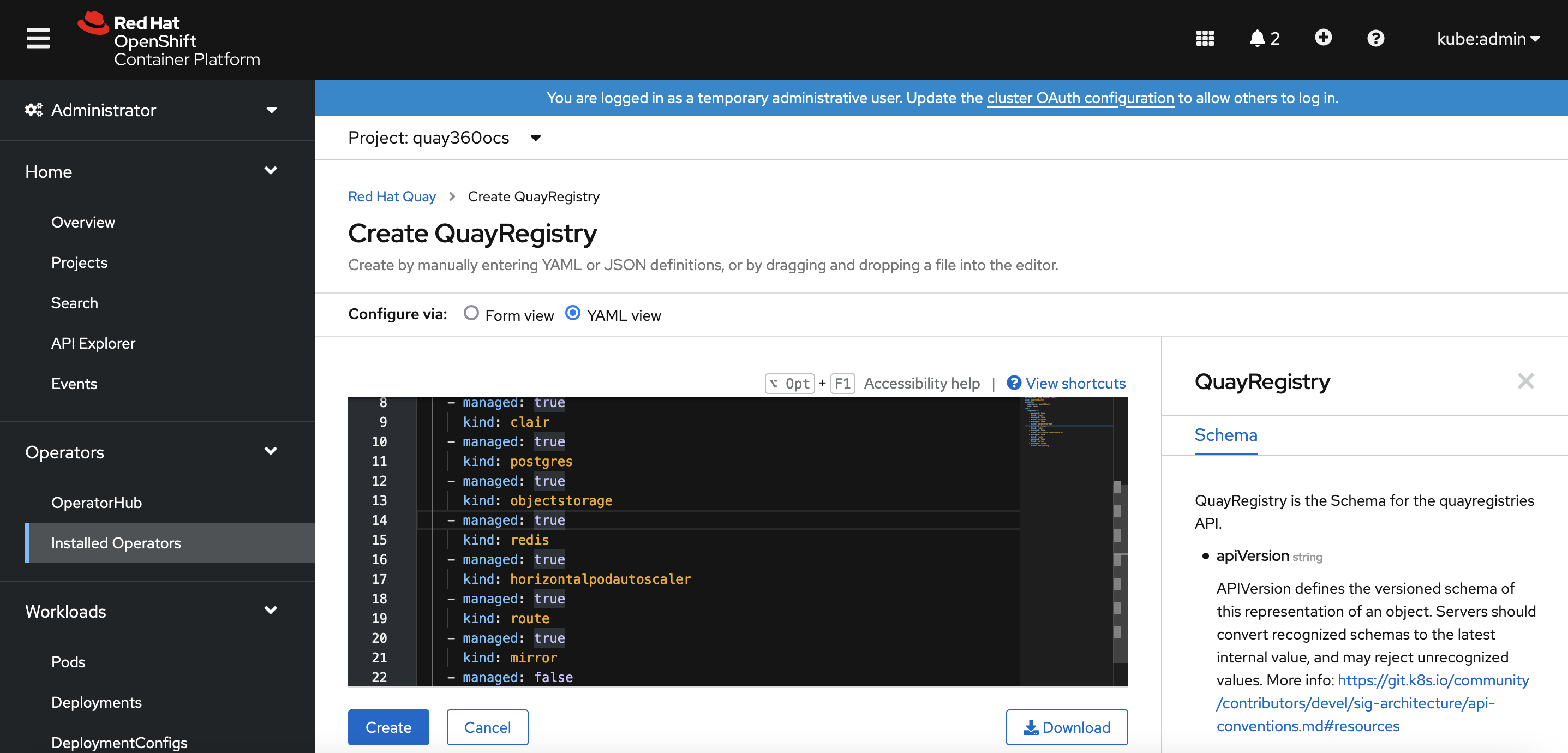Open the hamburger navigation menu
1568x753 pixels.
(x=38, y=38)
